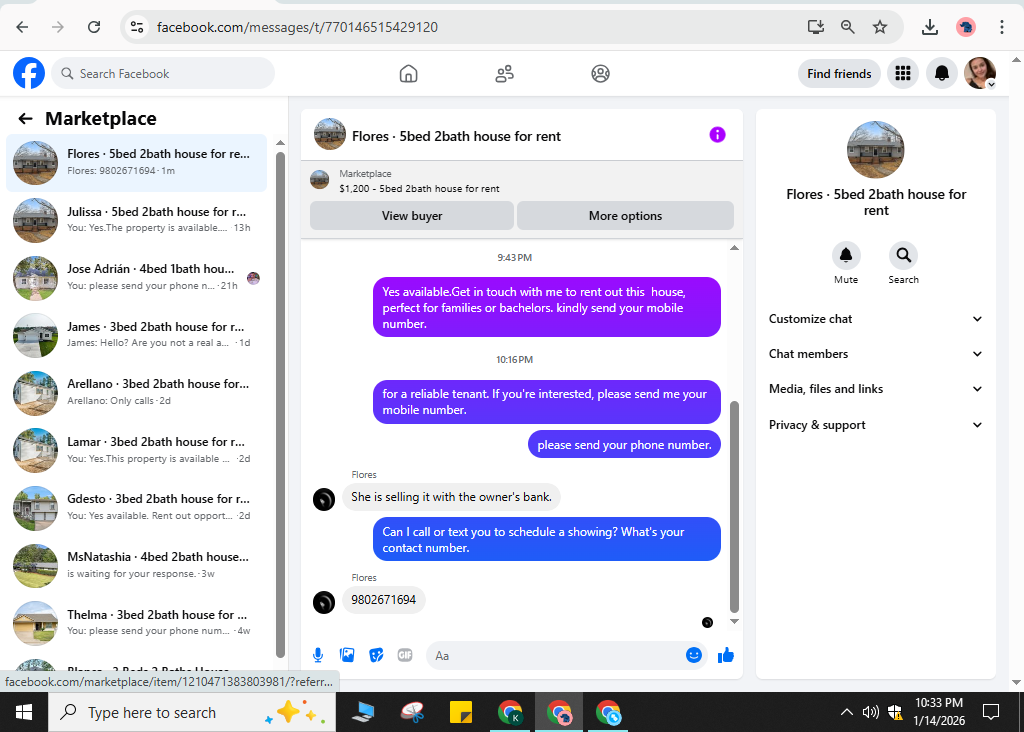Viewport: 1024px width, 732px height.
Task: Click browser back arrow
Action: [x=22, y=27]
